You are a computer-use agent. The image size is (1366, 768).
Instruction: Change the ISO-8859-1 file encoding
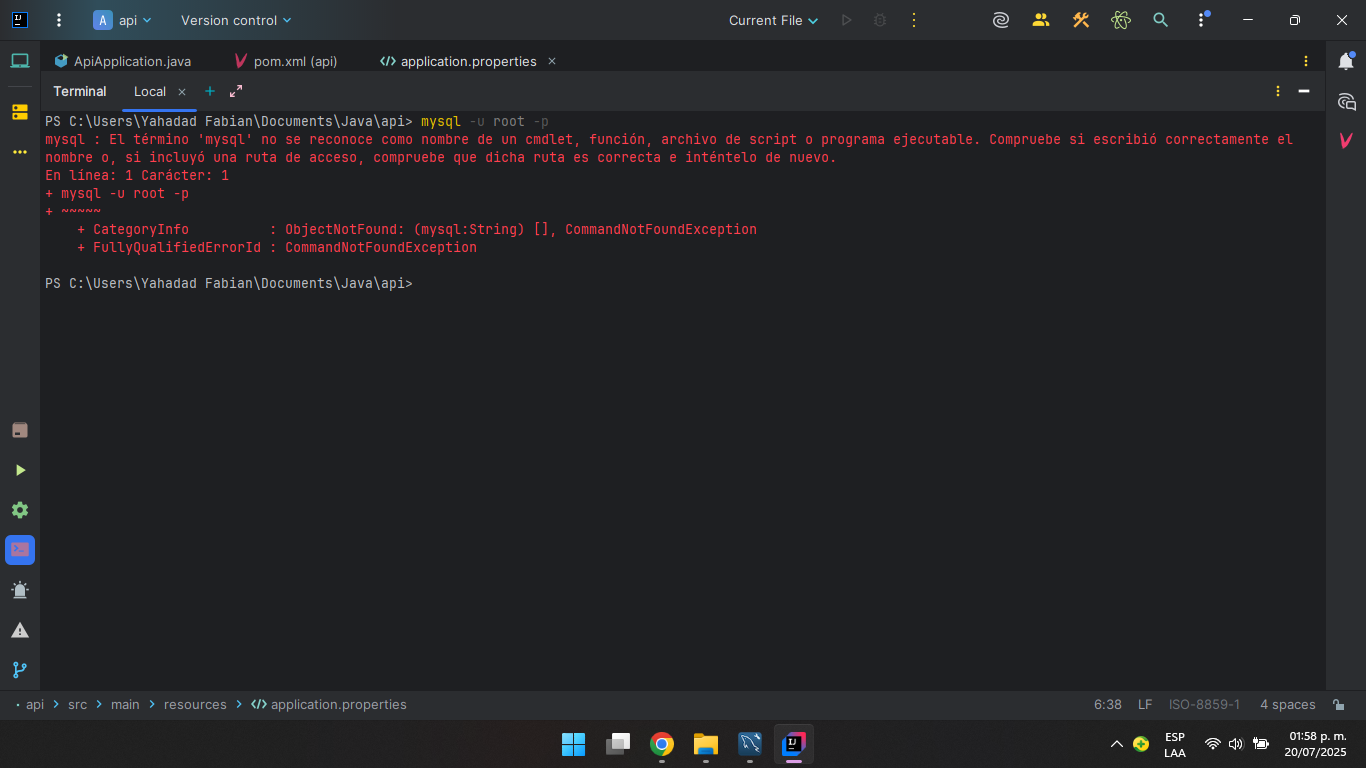[1204, 704]
